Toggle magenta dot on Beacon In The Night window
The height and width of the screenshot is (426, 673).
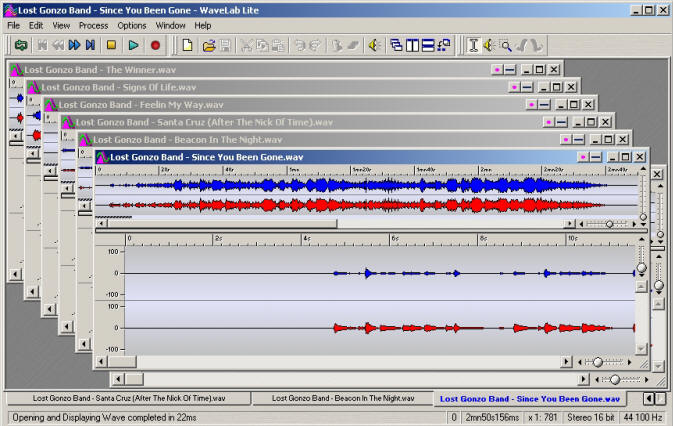(566, 139)
